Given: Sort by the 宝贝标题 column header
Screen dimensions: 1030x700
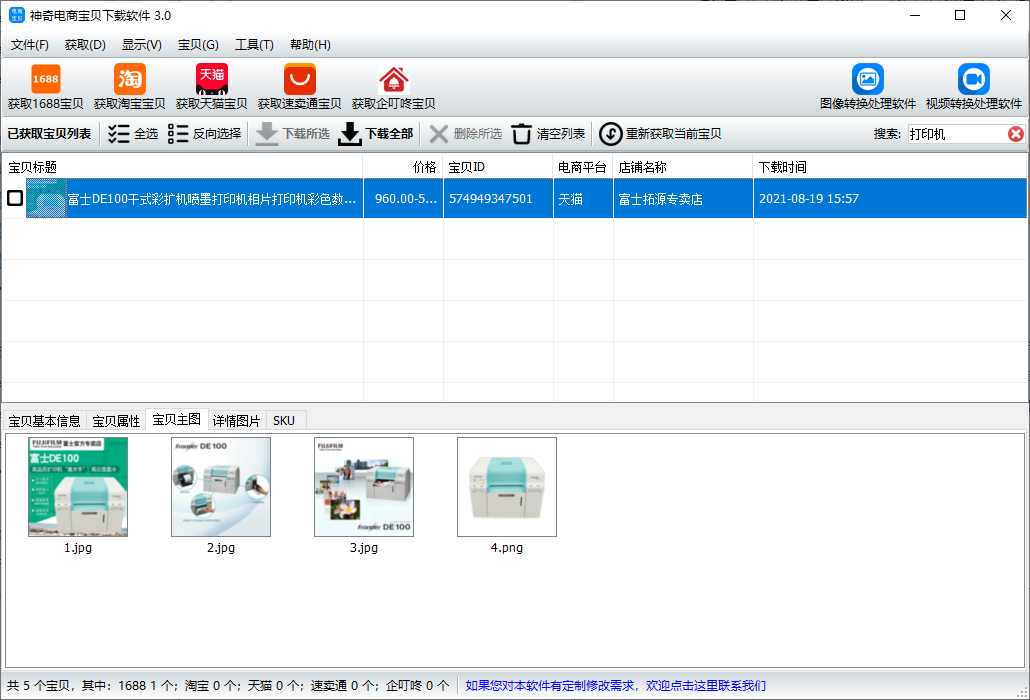Looking at the screenshot, I should point(183,167).
